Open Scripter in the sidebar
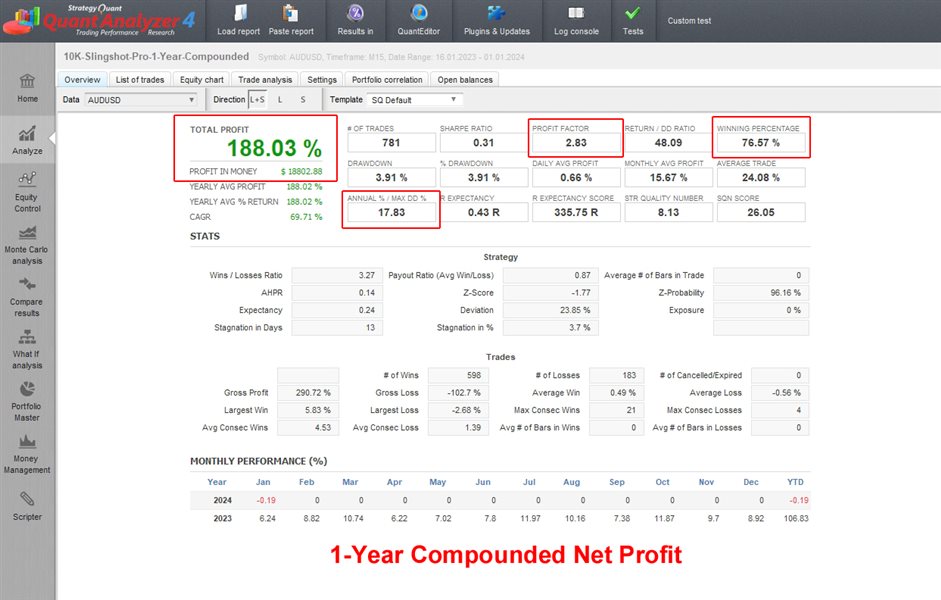The image size is (941, 600). [x=27, y=506]
